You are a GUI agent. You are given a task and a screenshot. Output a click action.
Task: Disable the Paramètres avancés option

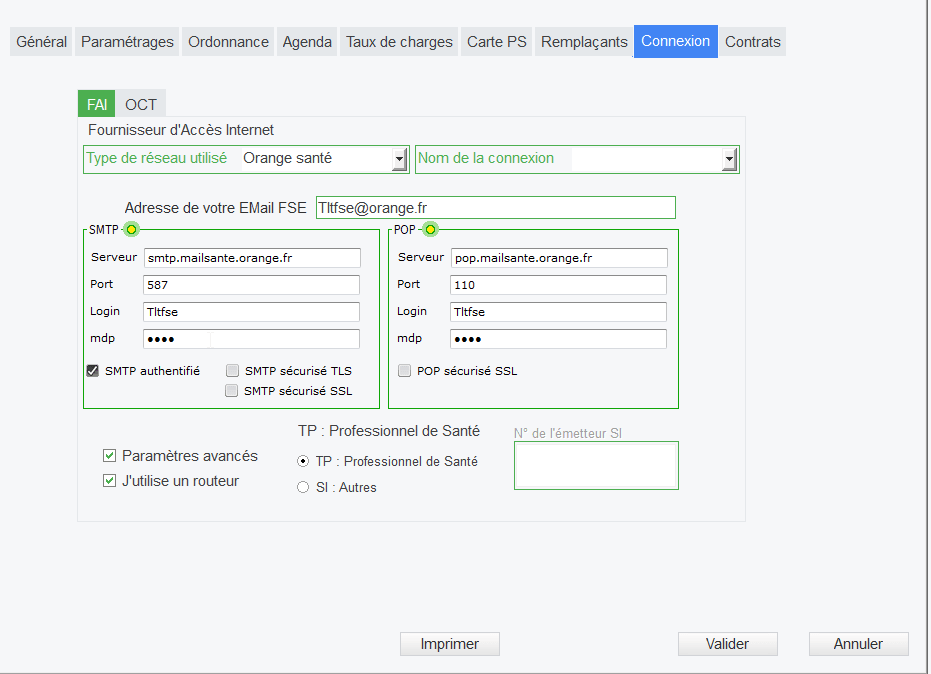click(110, 456)
